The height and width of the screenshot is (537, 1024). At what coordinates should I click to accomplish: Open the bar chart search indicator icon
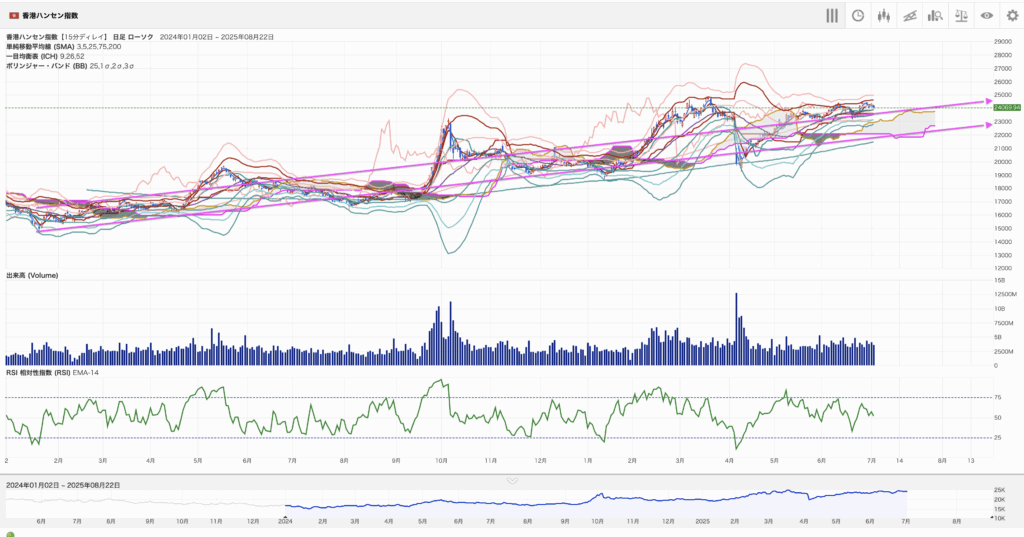coord(935,15)
